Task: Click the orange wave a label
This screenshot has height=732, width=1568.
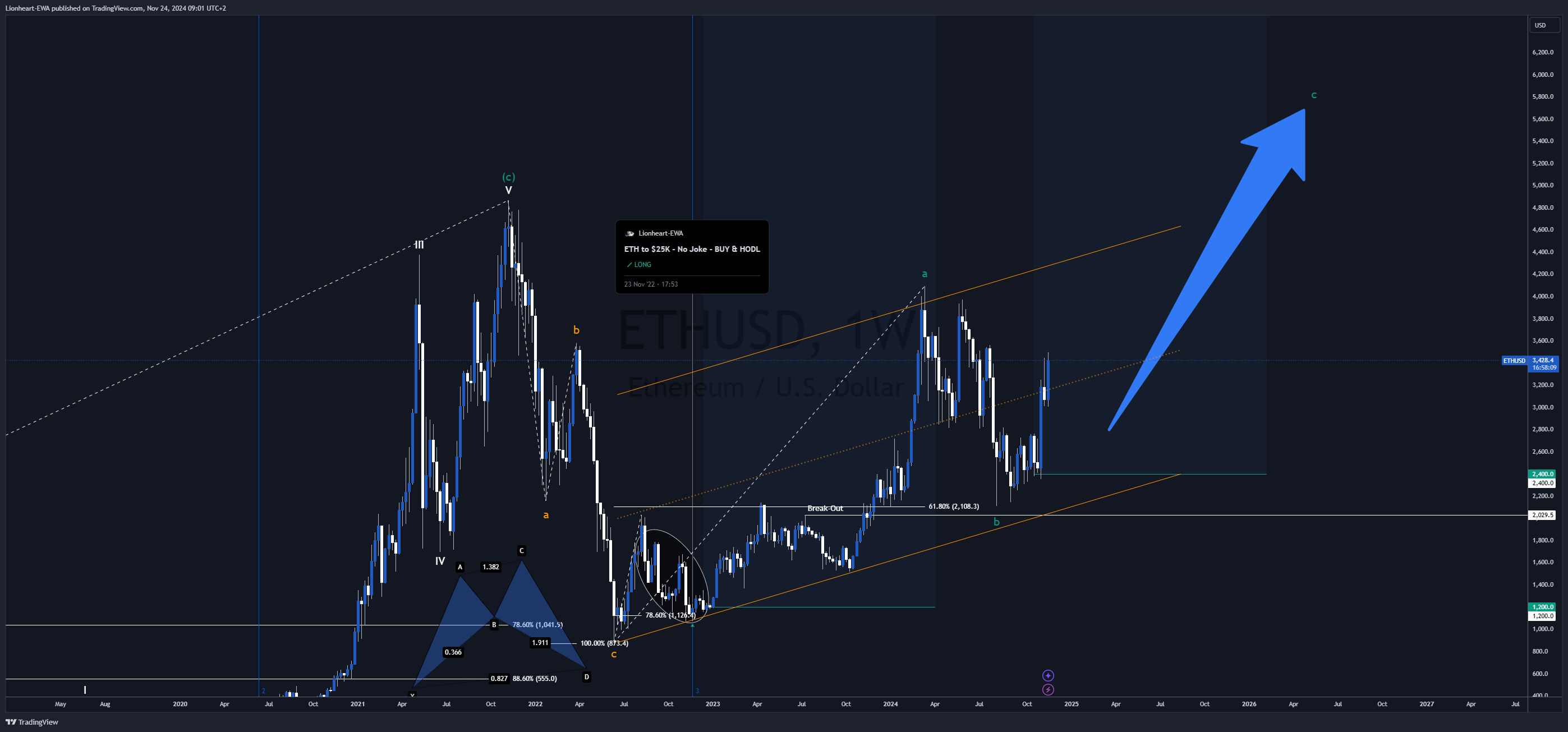Action: pyautogui.click(x=545, y=515)
